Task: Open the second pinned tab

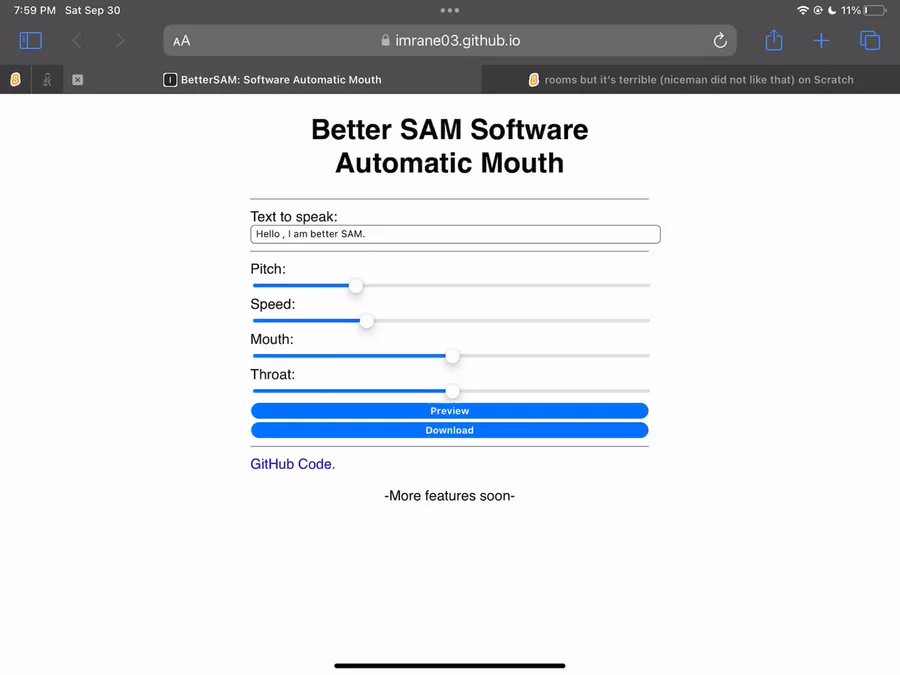Action: [47, 80]
